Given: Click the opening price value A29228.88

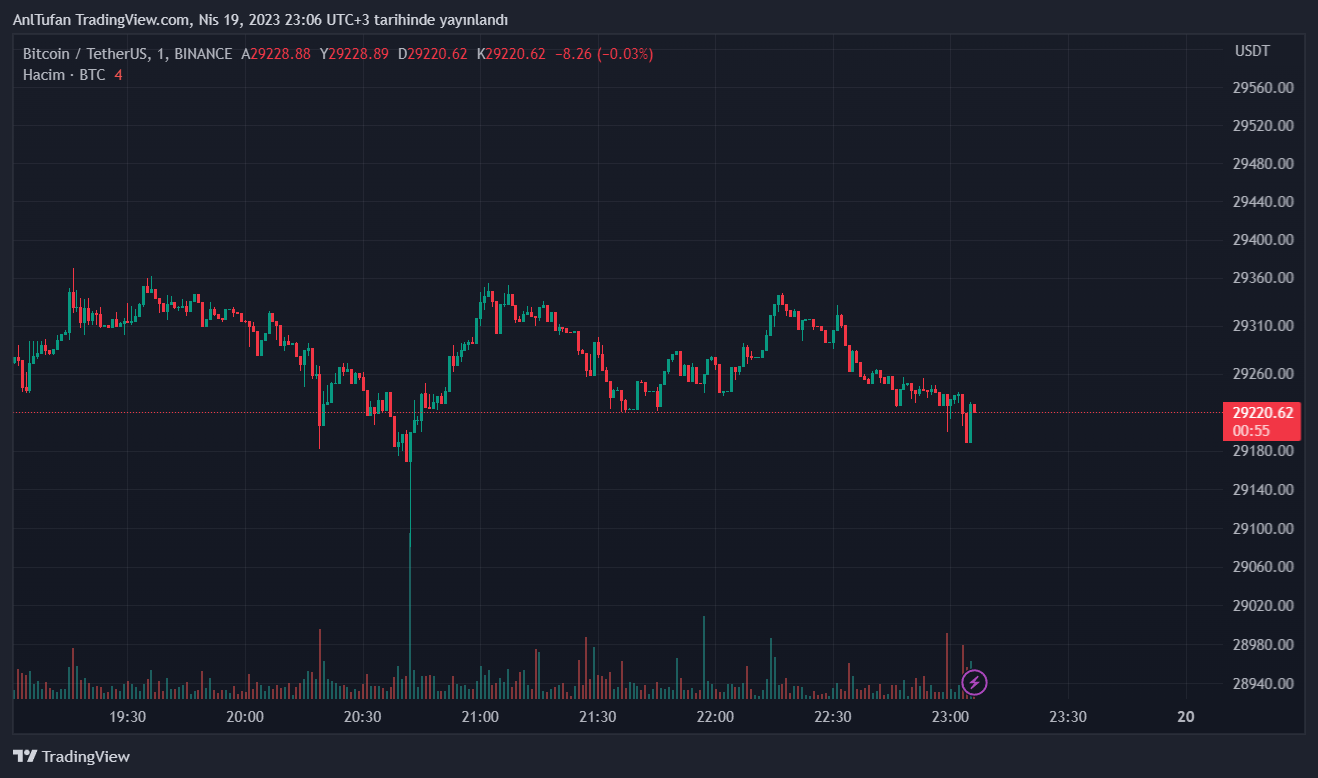Looking at the screenshot, I should click(x=276, y=54).
